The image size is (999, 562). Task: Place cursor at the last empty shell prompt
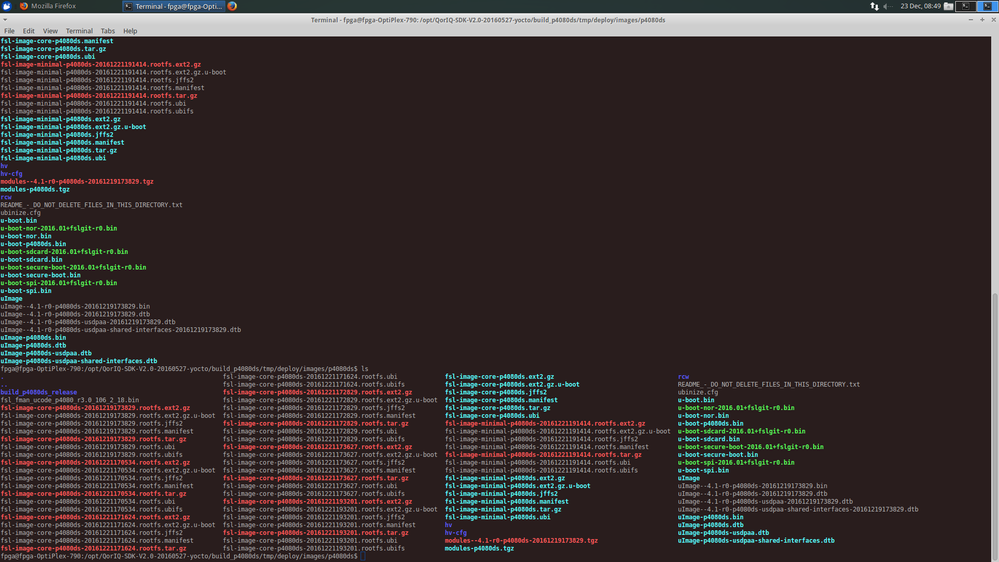tap(363, 556)
